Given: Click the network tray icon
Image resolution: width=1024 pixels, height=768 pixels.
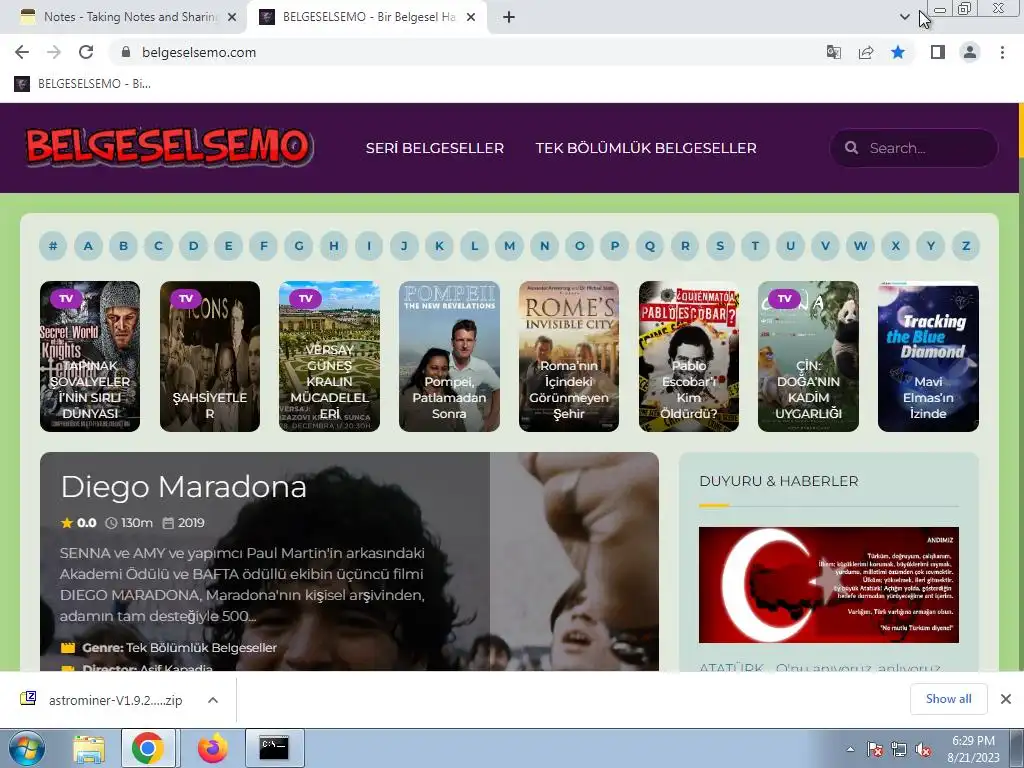Looking at the screenshot, I should (899, 750).
